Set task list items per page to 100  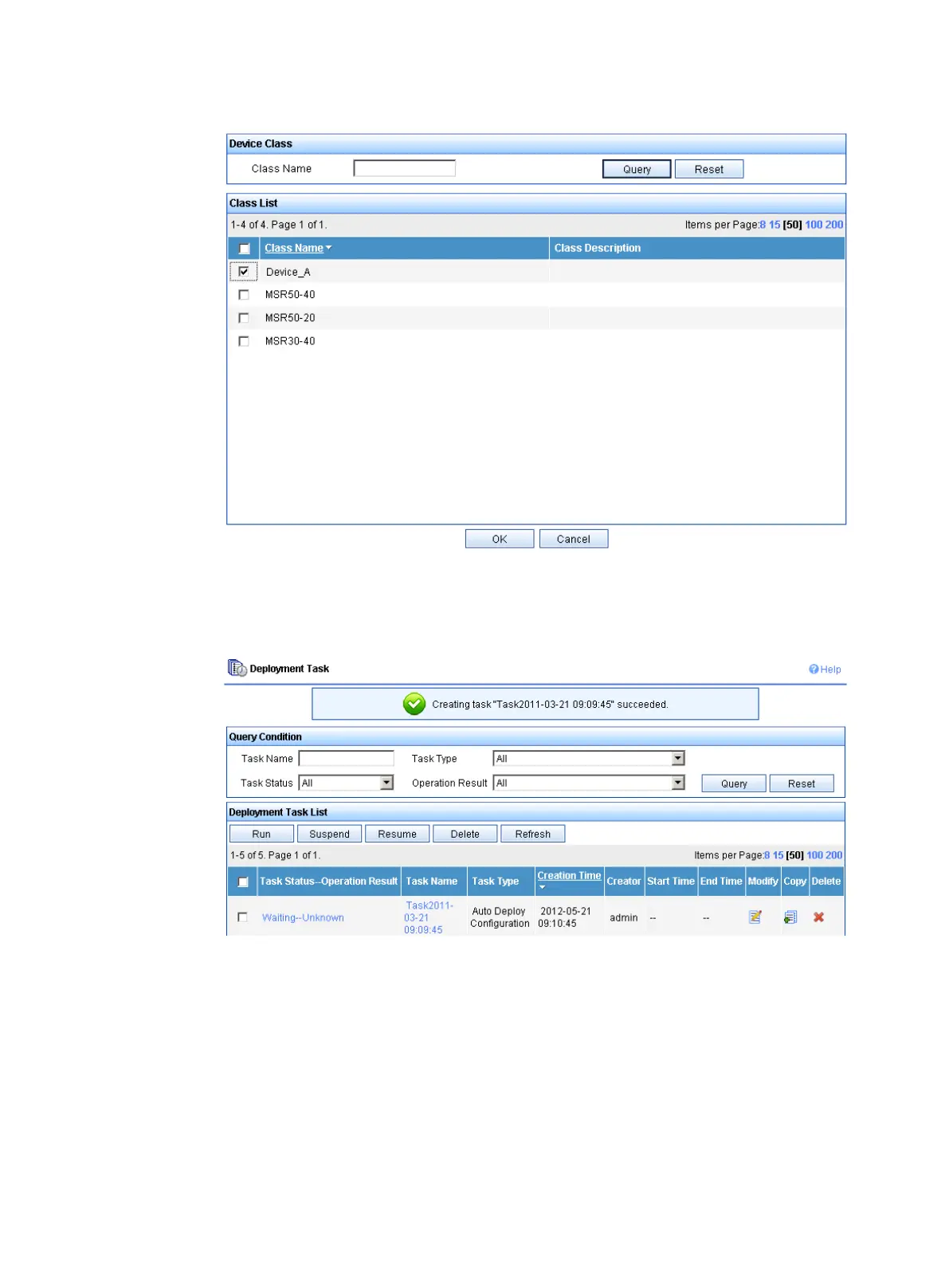(815, 855)
